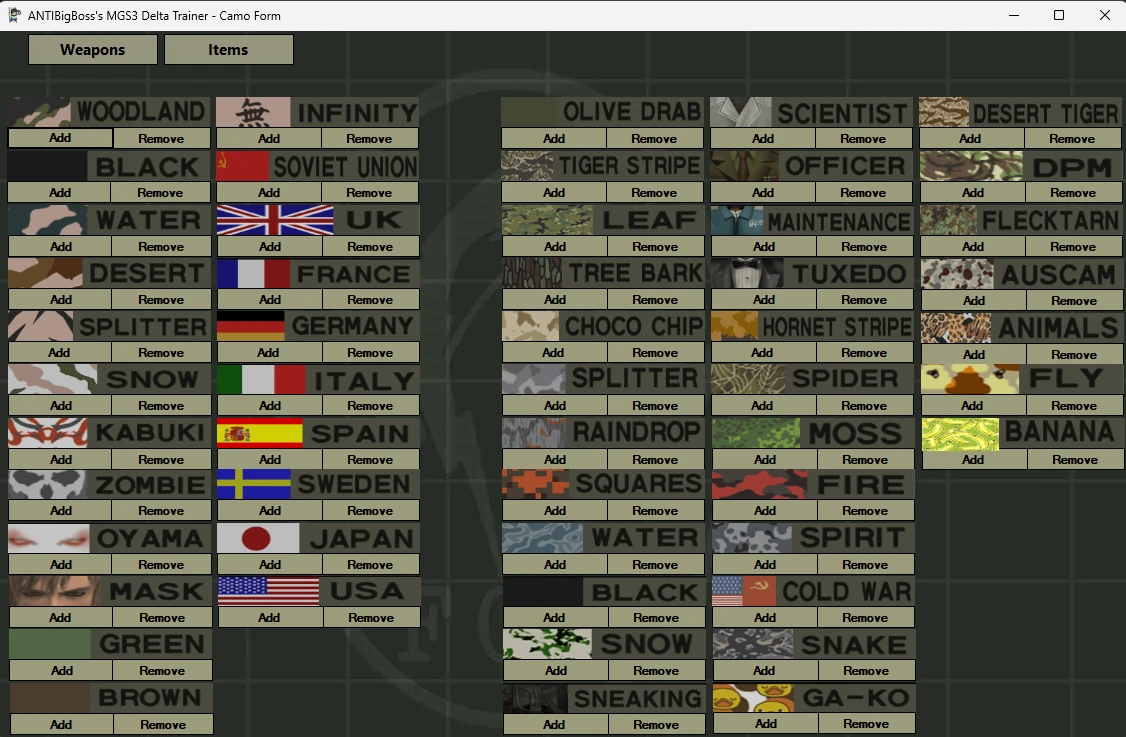Click the Mask face image
This screenshot has height=737, width=1126.
pos(50,591)
